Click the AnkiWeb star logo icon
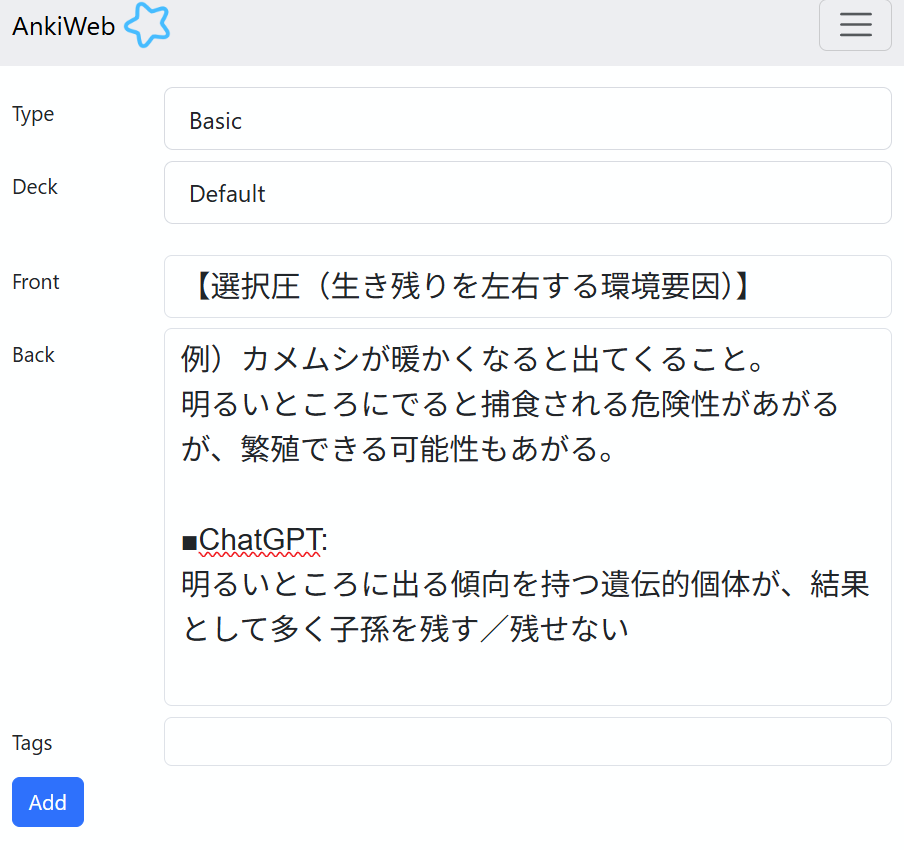 pyautogui.click(x=146, y=25)
